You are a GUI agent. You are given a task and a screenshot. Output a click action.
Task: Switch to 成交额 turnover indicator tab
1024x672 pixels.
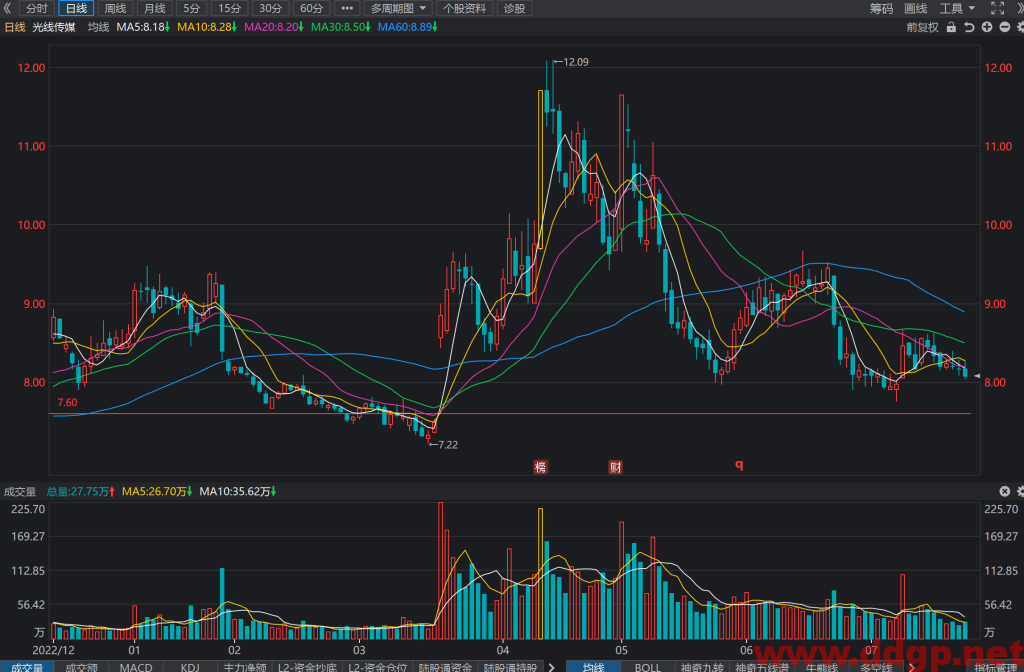(81, 667)
